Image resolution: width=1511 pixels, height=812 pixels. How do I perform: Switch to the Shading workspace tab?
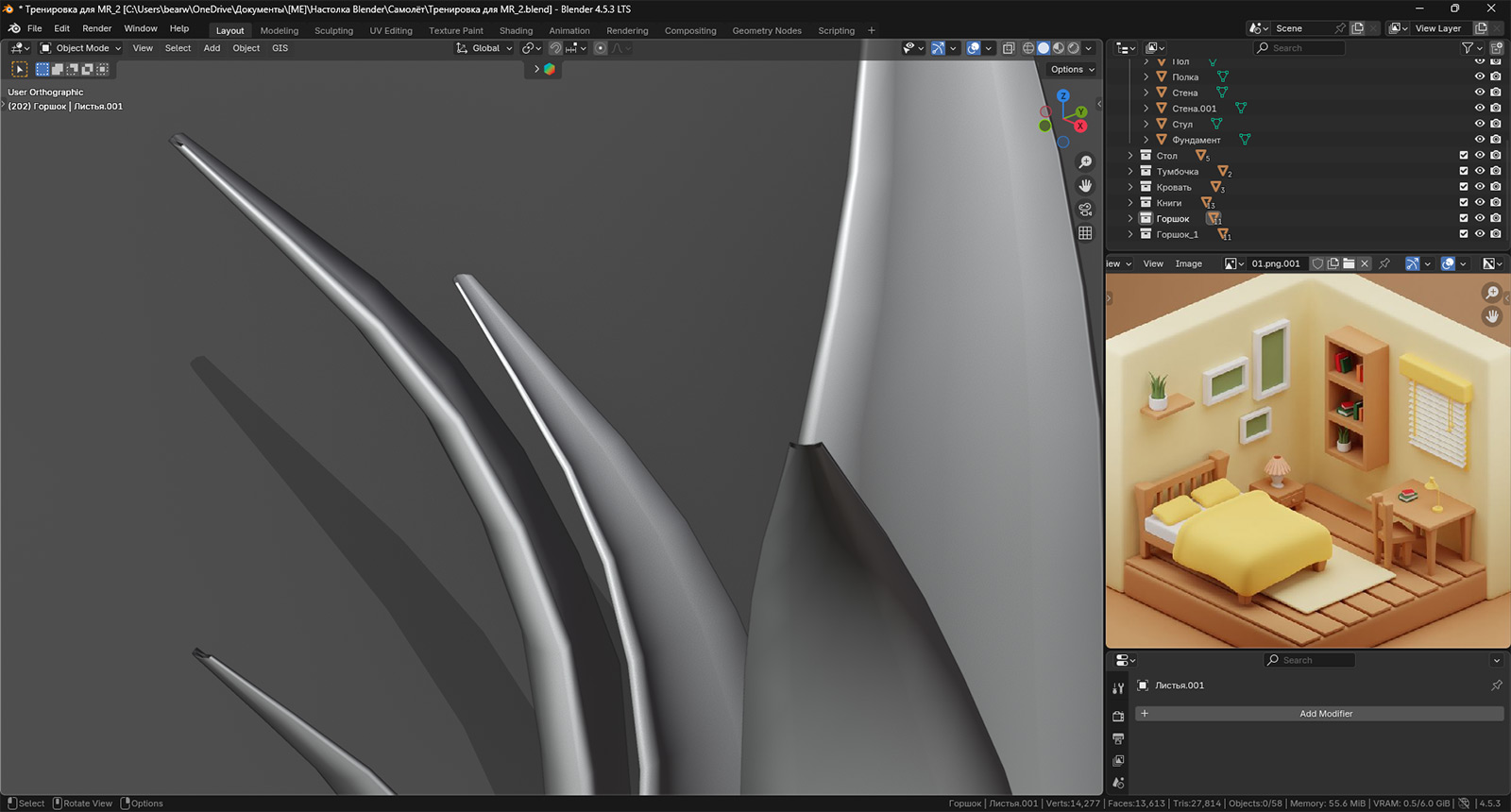516,30
